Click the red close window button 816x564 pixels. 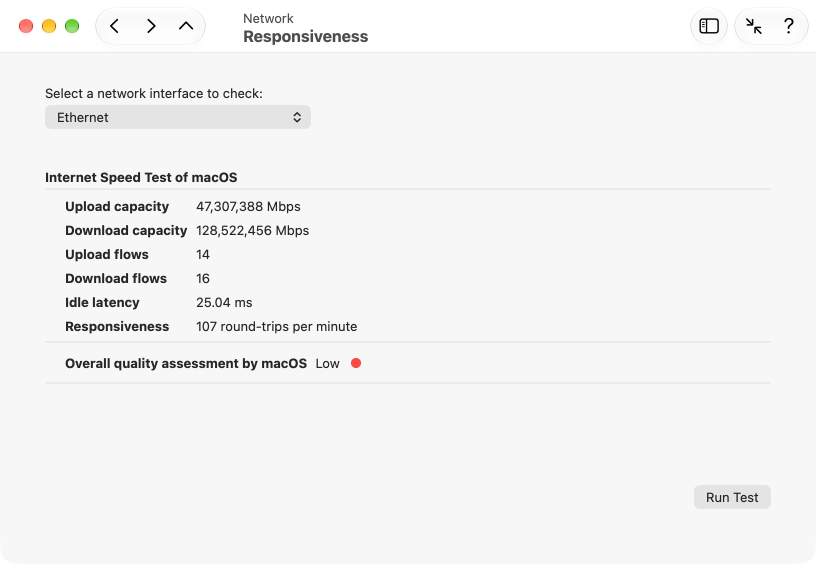coord(26,26)
